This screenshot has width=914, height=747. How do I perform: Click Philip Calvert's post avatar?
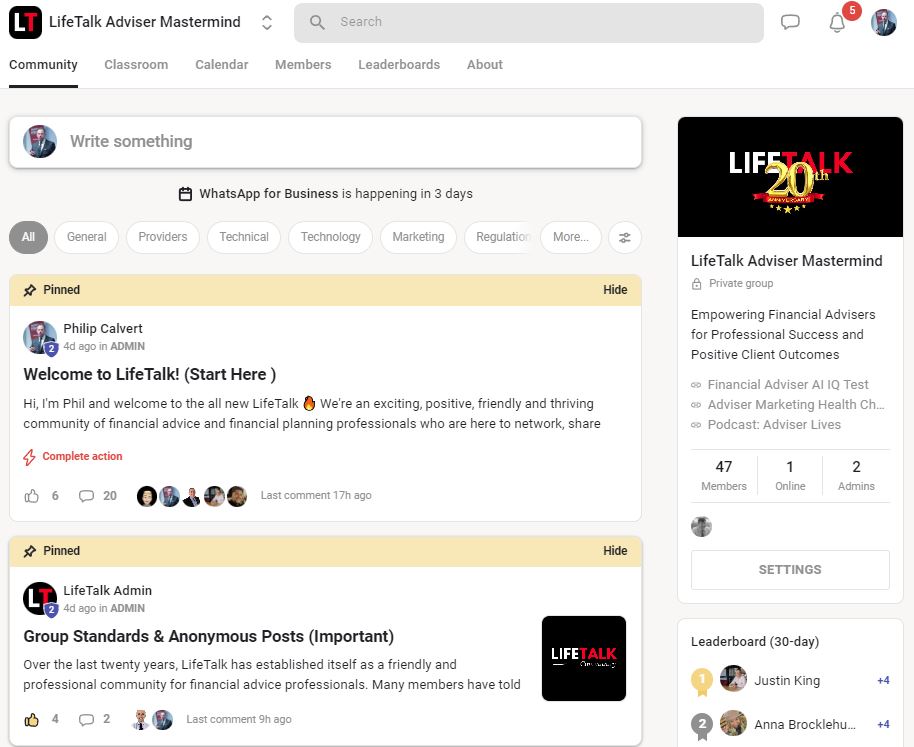40,337
